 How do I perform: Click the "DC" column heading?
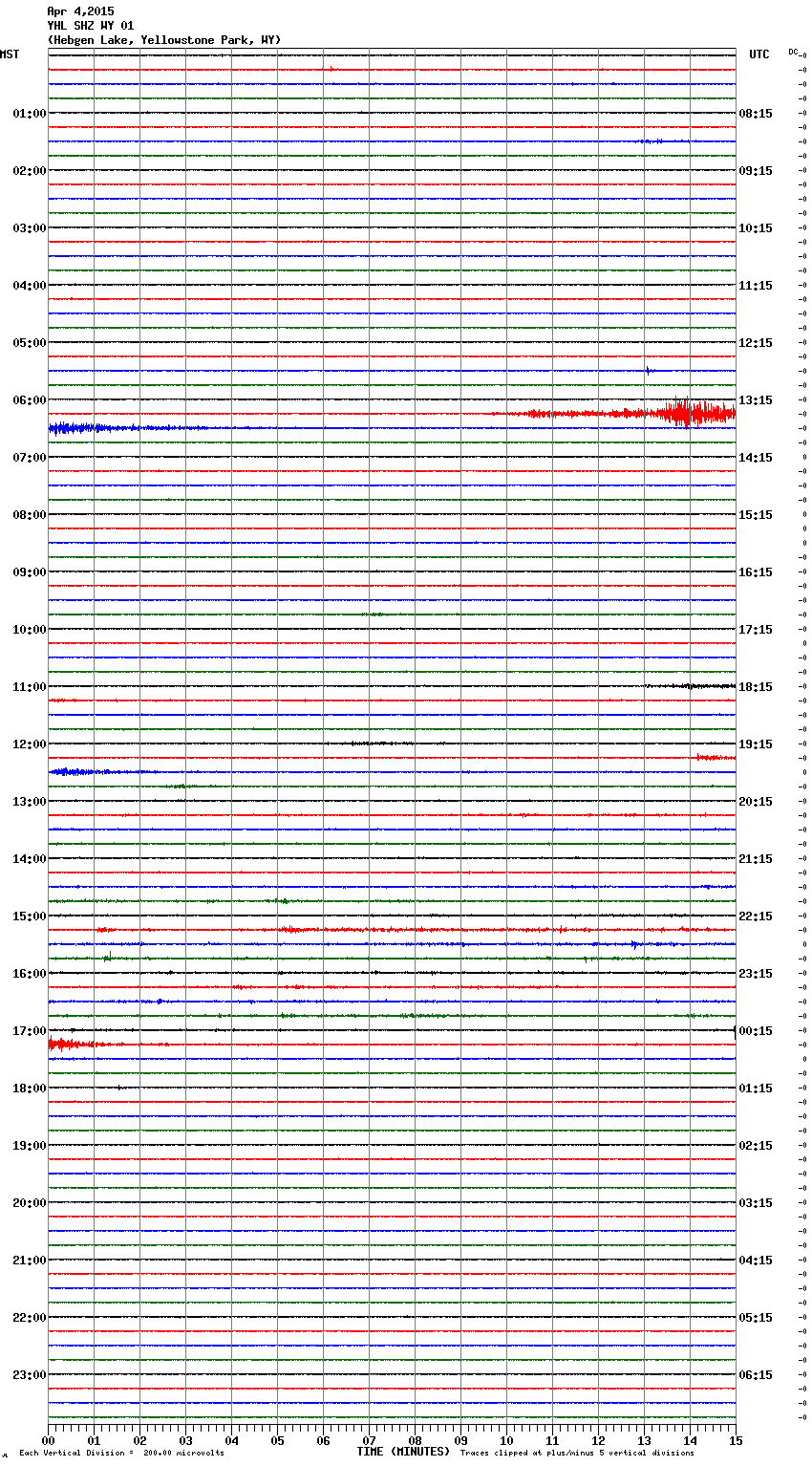pos(793,52)
